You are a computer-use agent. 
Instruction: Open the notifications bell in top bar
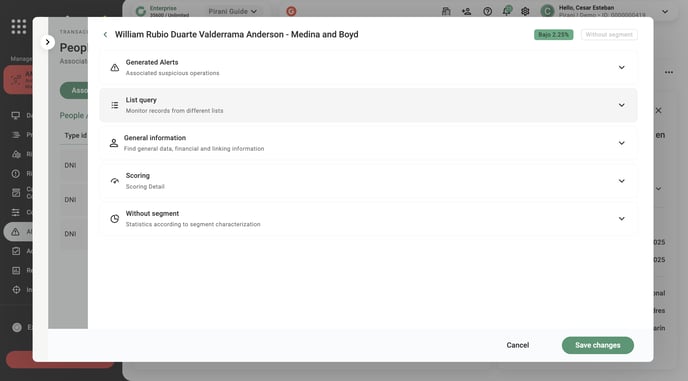[x=506, y=11]
